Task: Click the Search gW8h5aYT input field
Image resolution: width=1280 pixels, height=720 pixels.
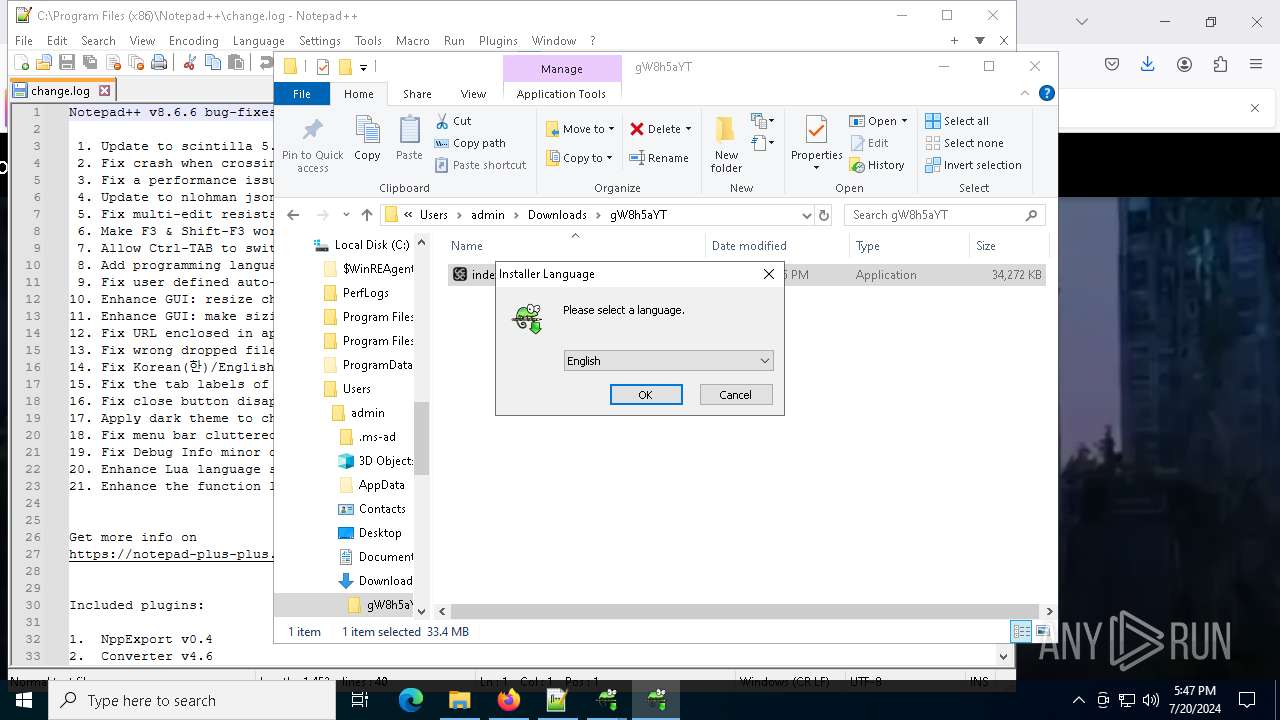Action: (x=945, y=215)
